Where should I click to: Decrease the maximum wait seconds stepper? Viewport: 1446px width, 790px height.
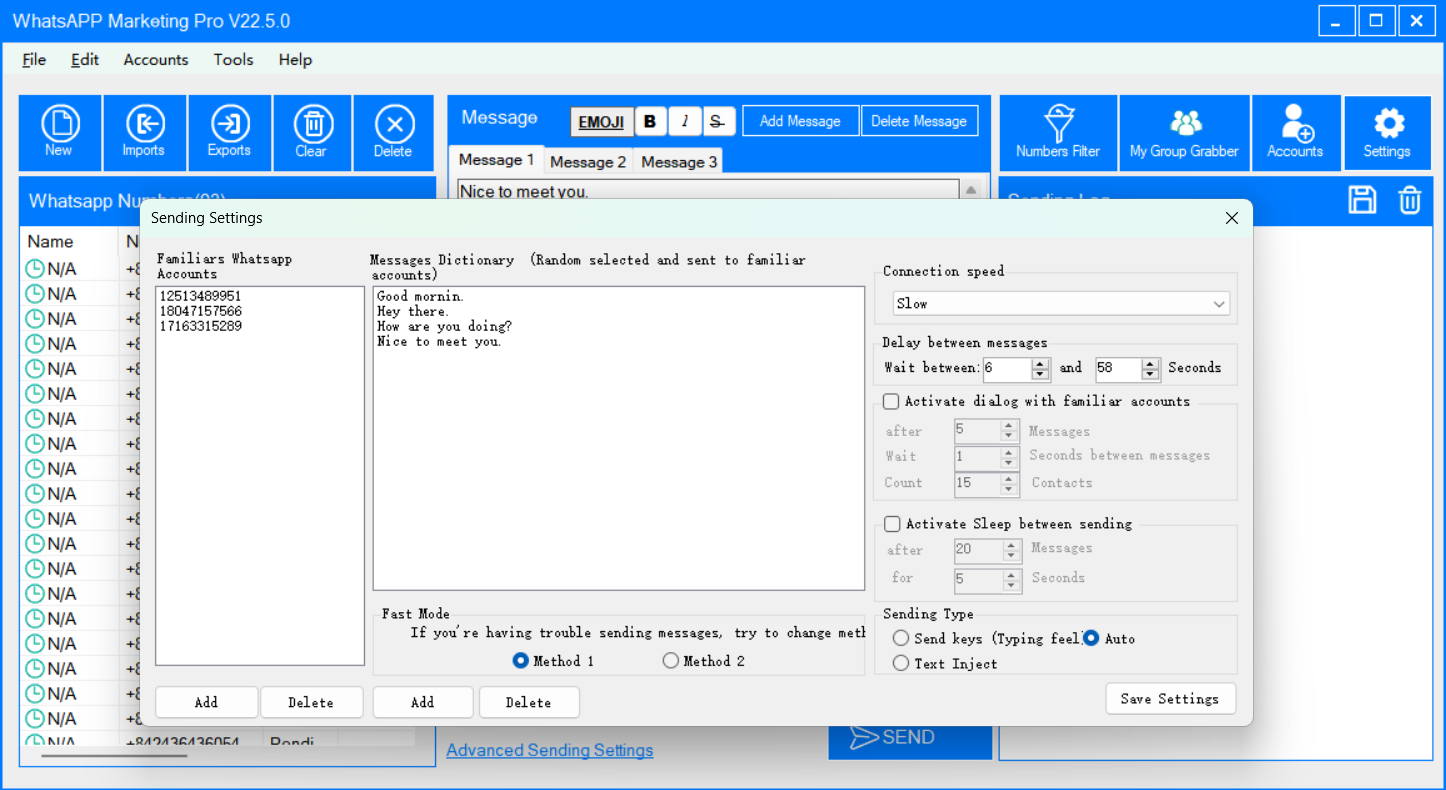point(1151,375)
